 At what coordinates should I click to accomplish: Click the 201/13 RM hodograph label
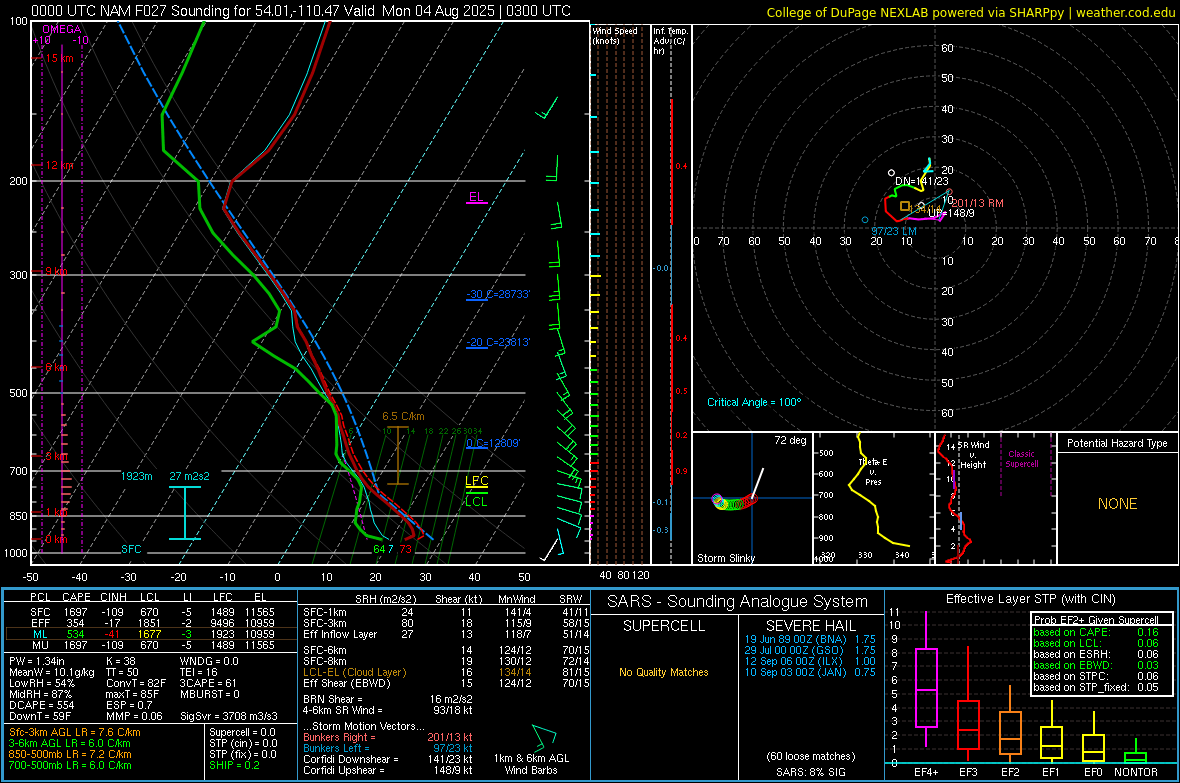(x=978, y=203)
